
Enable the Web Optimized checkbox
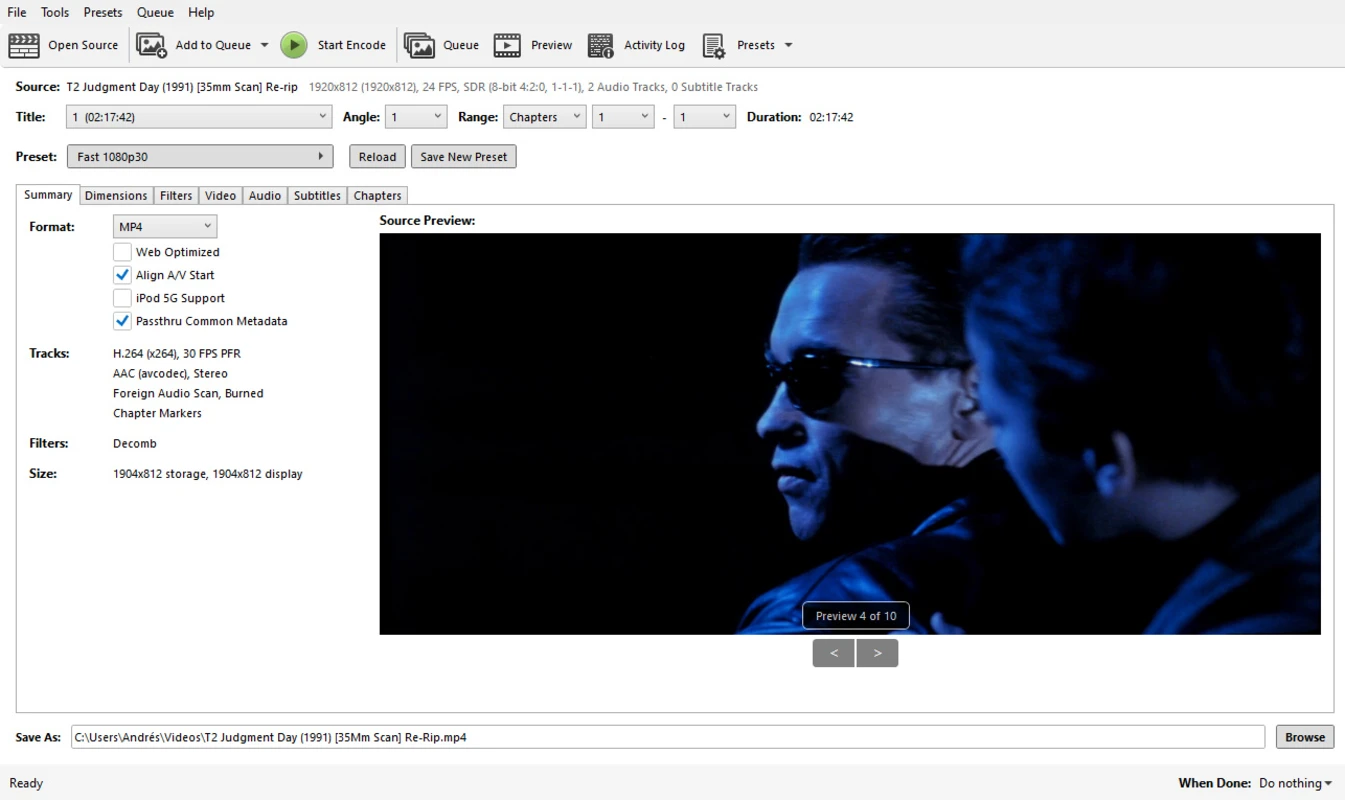coord(122,252)
